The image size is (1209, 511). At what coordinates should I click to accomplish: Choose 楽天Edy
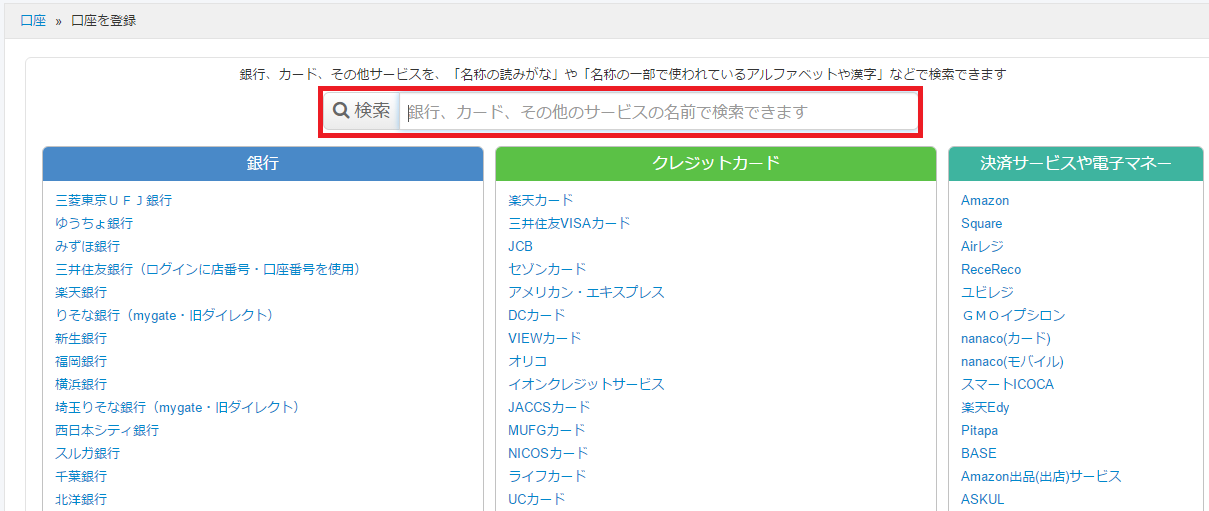pyautogui.click(x=985, y=407)
